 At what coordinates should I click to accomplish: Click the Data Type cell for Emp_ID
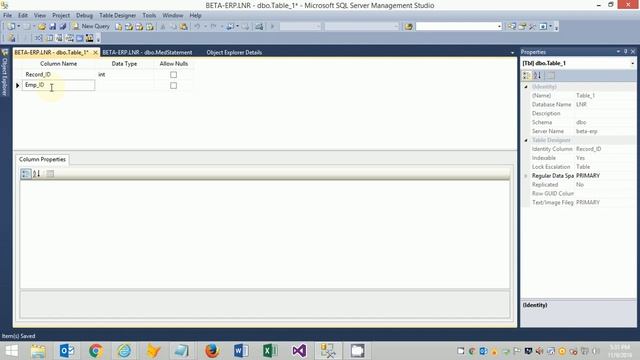(x=125, y=85)
